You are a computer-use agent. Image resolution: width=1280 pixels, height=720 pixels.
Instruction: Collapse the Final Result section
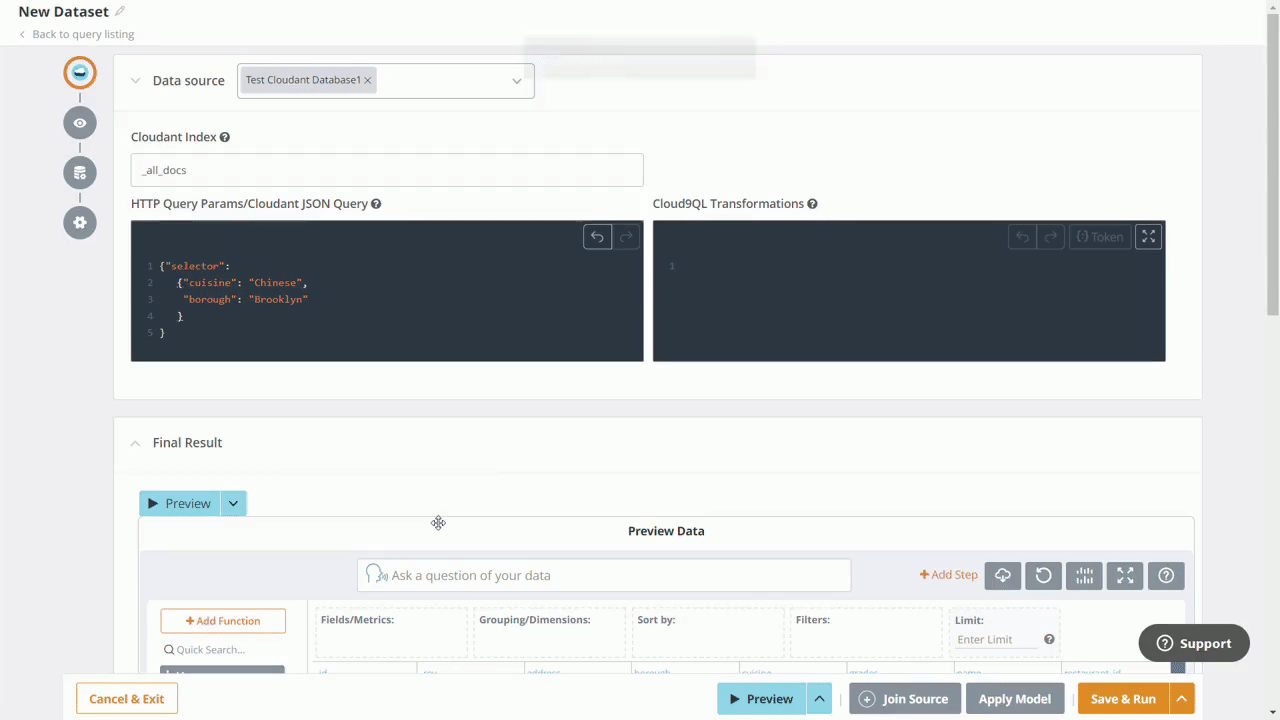point(136,443)
